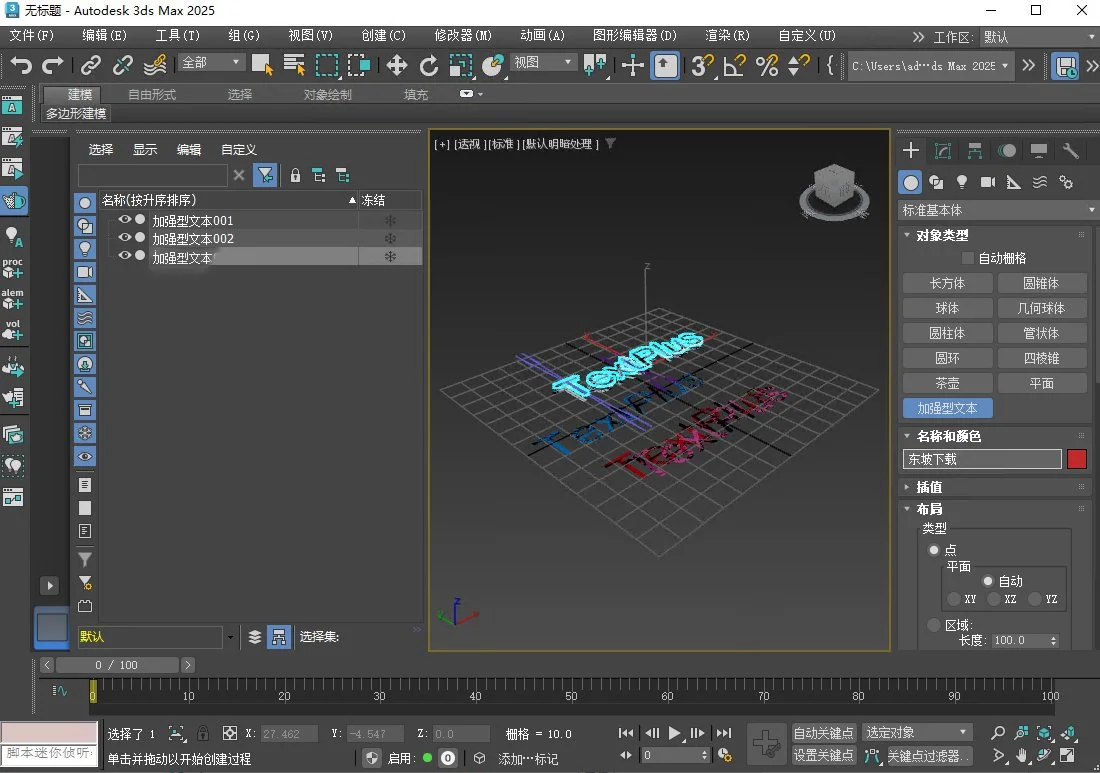Click the 东坡下载 object name field
This screenshot has width=1100, height=773.
tap(982, 459)
